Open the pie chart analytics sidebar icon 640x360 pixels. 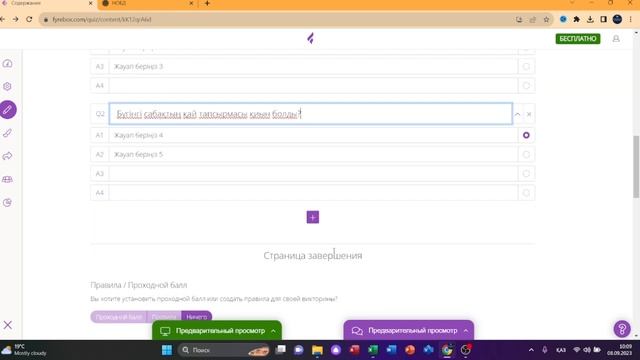(7, 203)
